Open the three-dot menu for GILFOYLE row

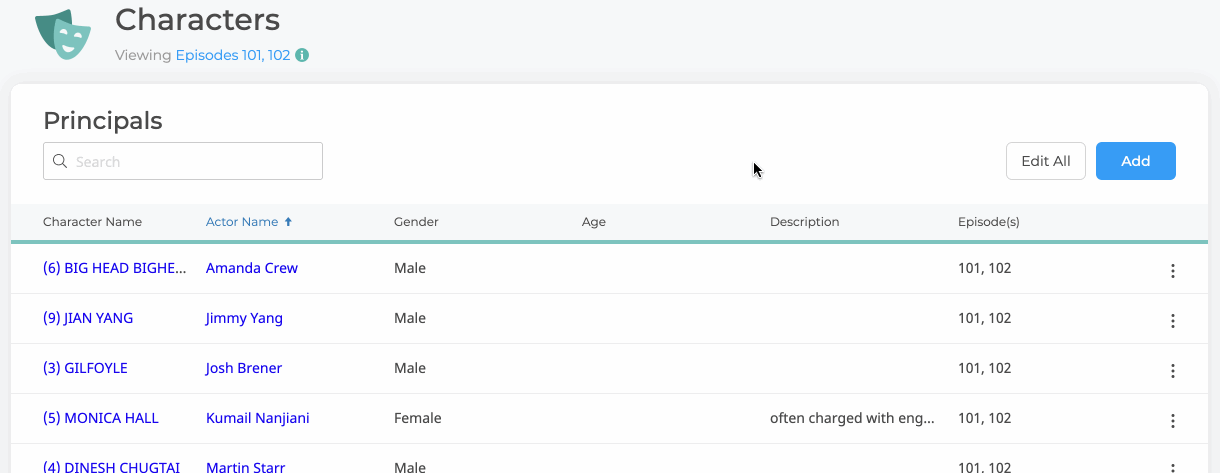tap(1173, 371)
